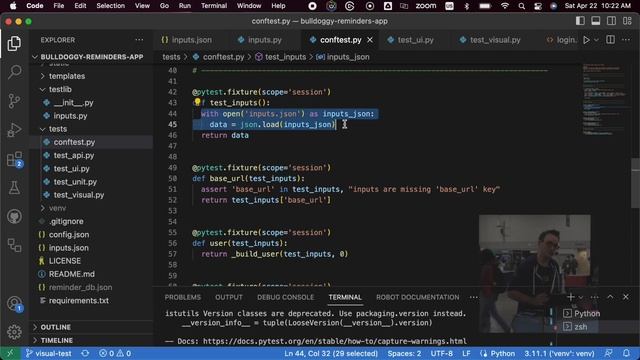Open test_api.py in explorer
The height and width of the screenshot is (360, 640).
tap(74, 156)
